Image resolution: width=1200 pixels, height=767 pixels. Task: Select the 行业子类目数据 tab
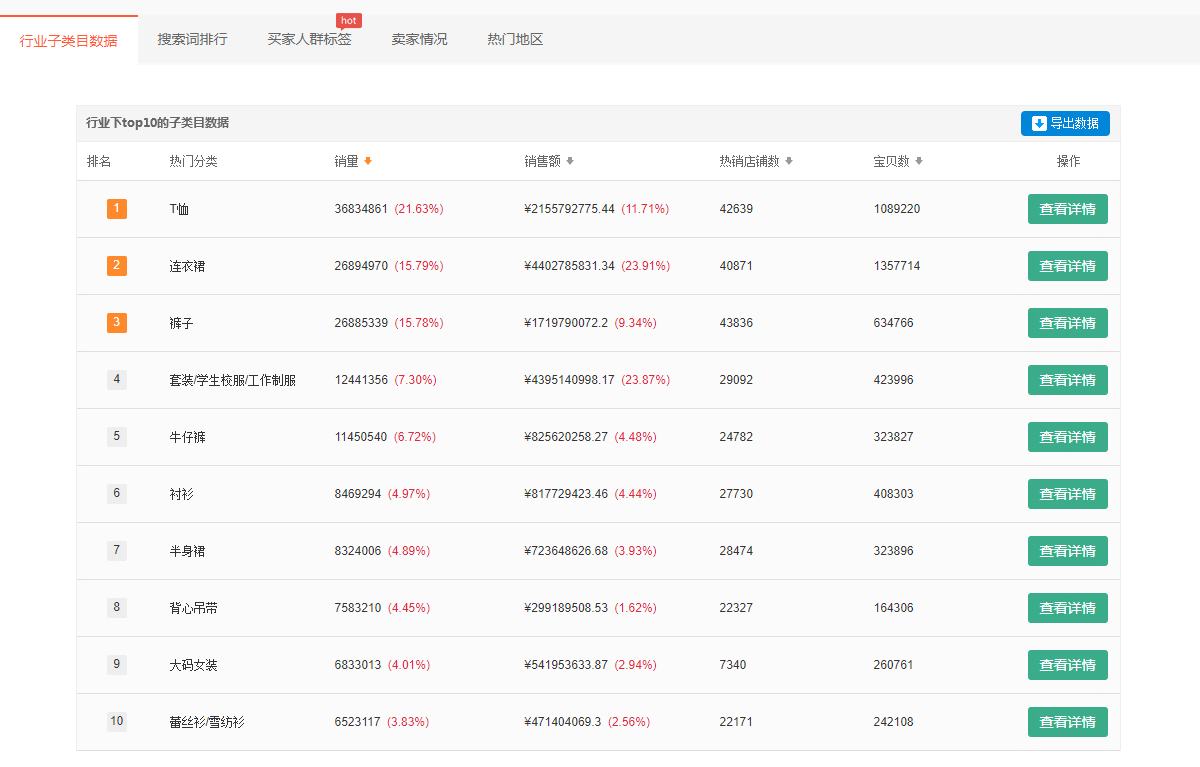coord(68,41)
